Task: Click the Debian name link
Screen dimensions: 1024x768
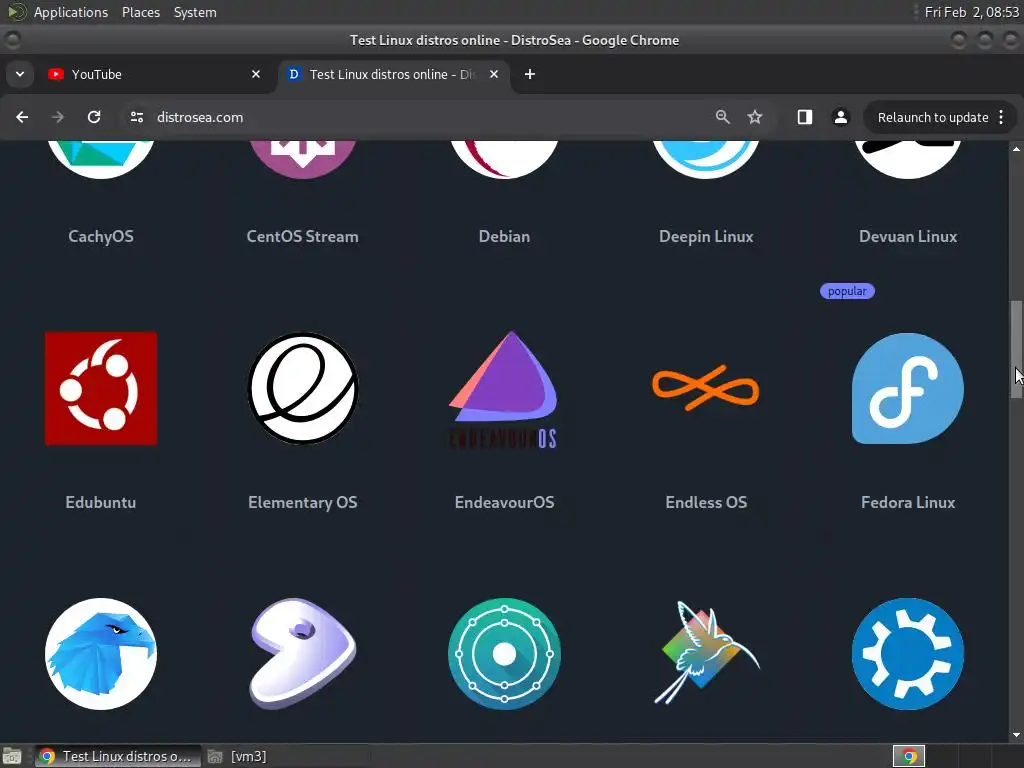Action: pyautogui.click(x=504, y=236)
